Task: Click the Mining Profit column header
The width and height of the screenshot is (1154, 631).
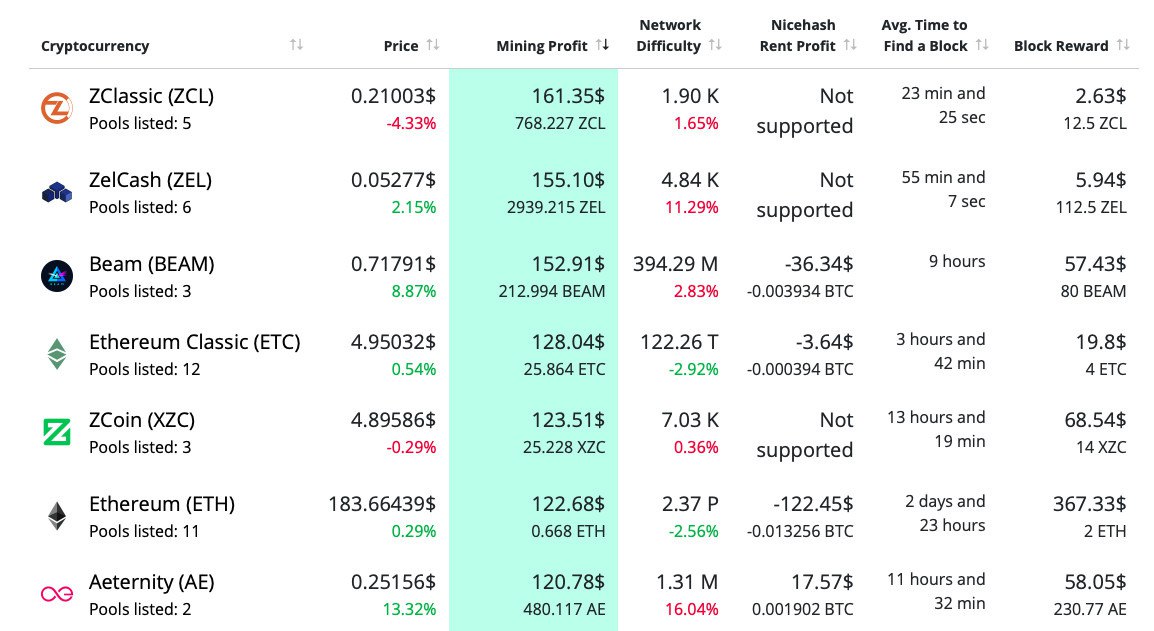Action: point(541,46)
